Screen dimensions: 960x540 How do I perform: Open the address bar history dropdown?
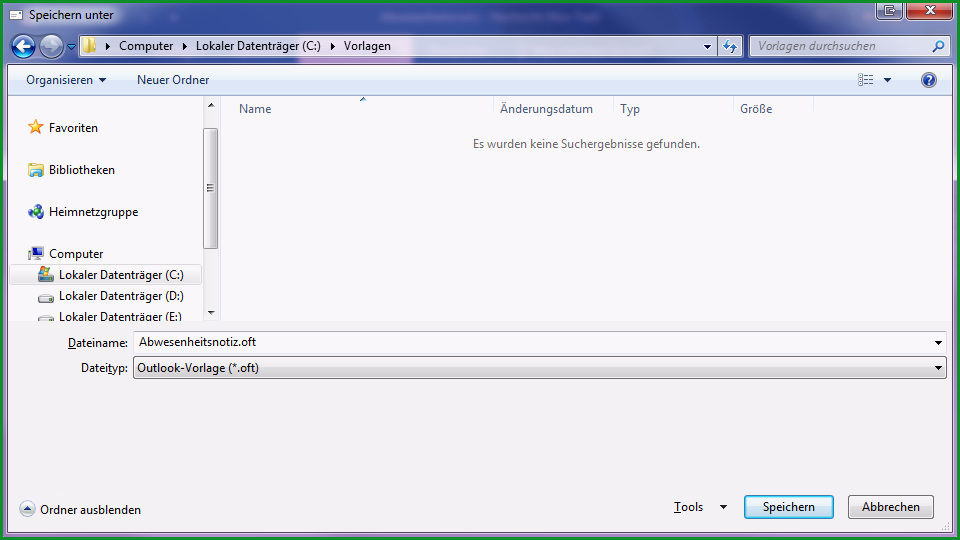click(x=707, y=47)
